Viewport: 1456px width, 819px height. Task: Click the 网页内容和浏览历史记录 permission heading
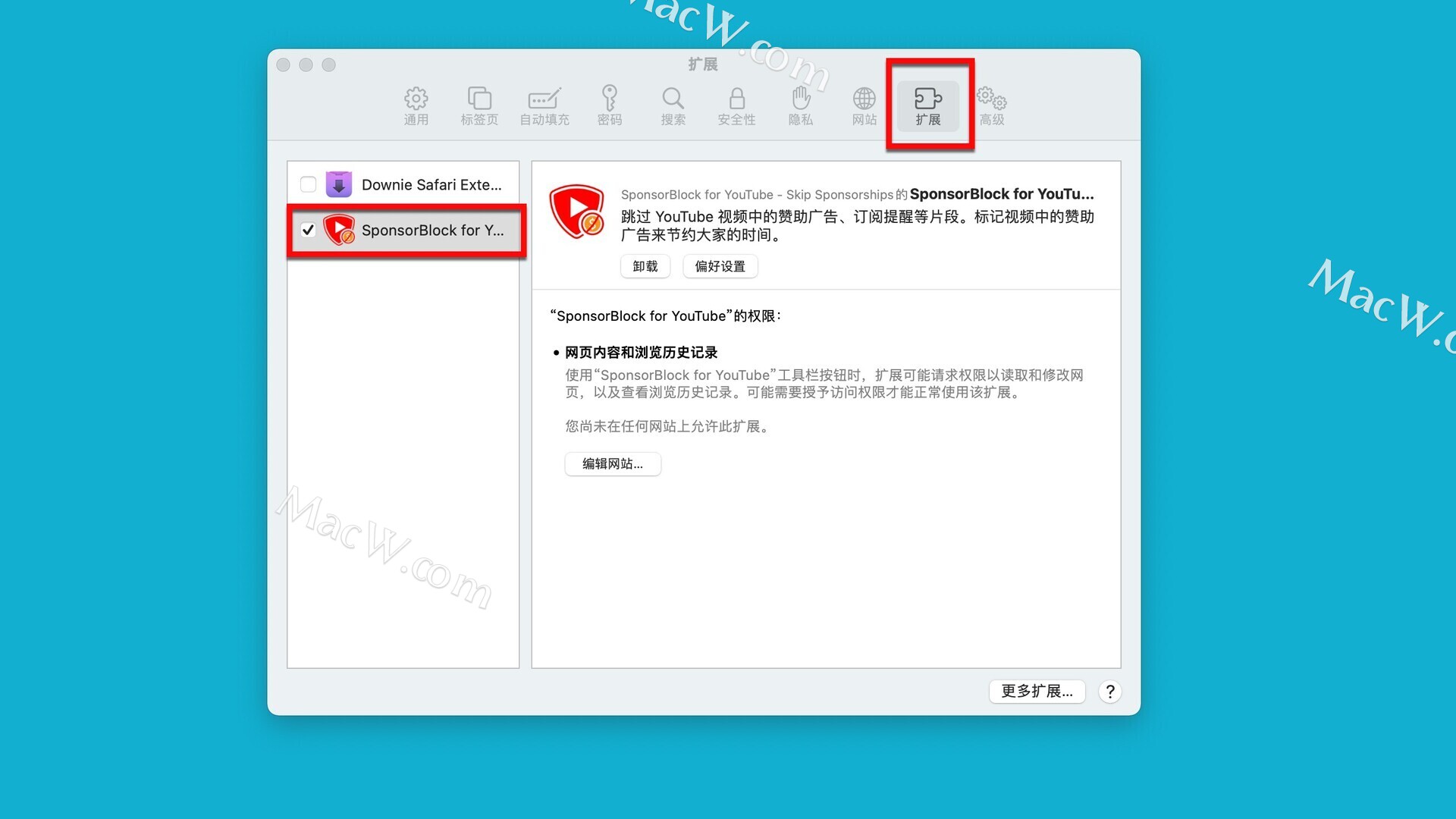click(642, 353)
